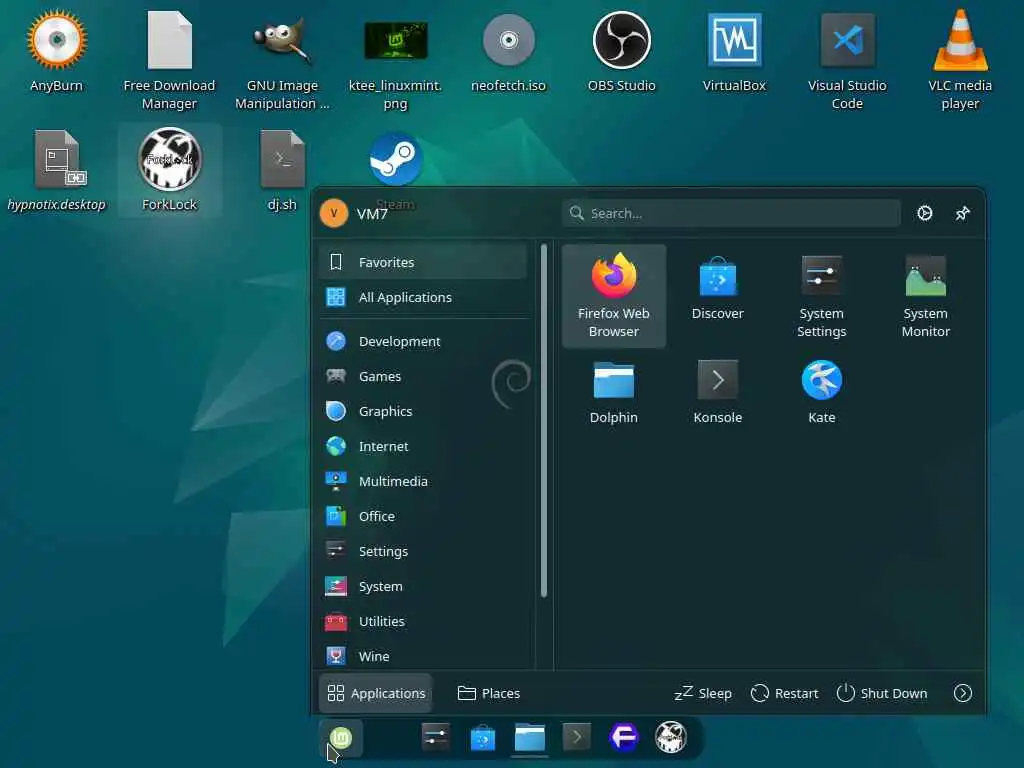Open the Wine category

(423, 656)
